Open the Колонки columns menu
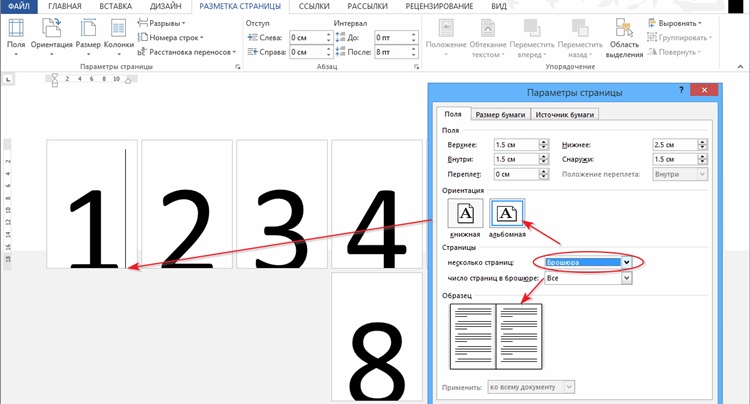 119,37
